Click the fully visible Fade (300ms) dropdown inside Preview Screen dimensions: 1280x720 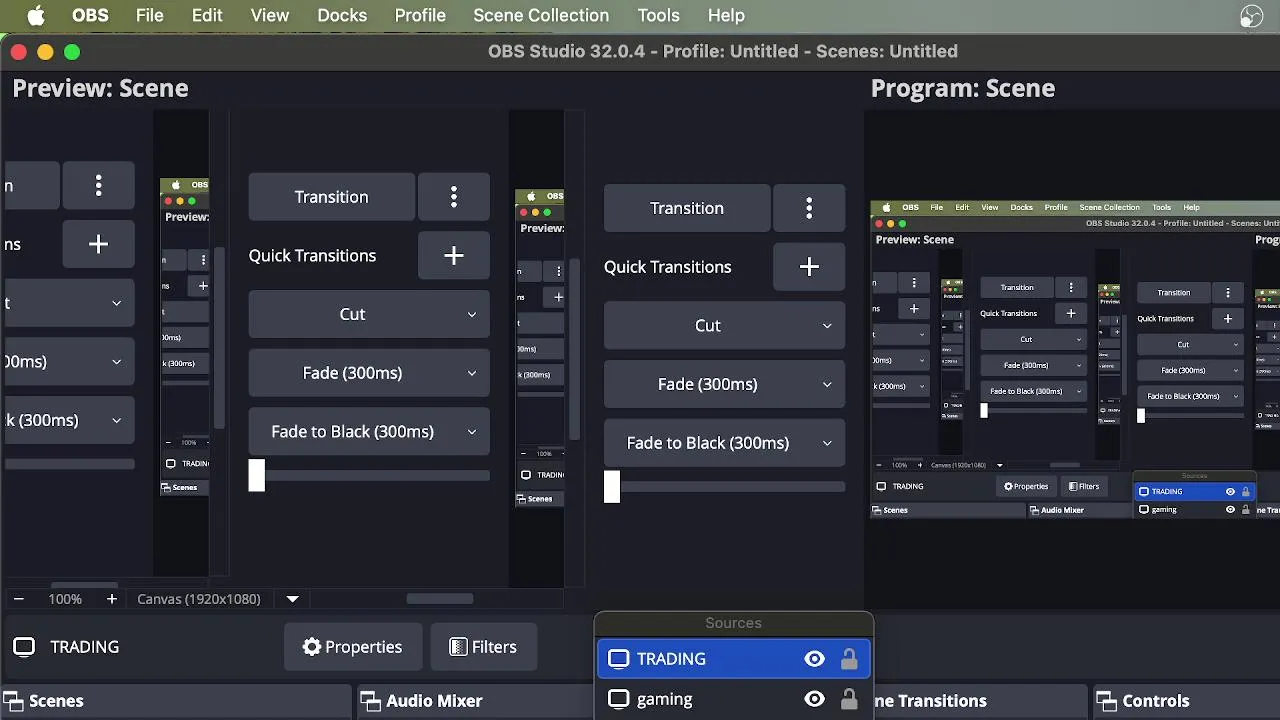(369, 373)
